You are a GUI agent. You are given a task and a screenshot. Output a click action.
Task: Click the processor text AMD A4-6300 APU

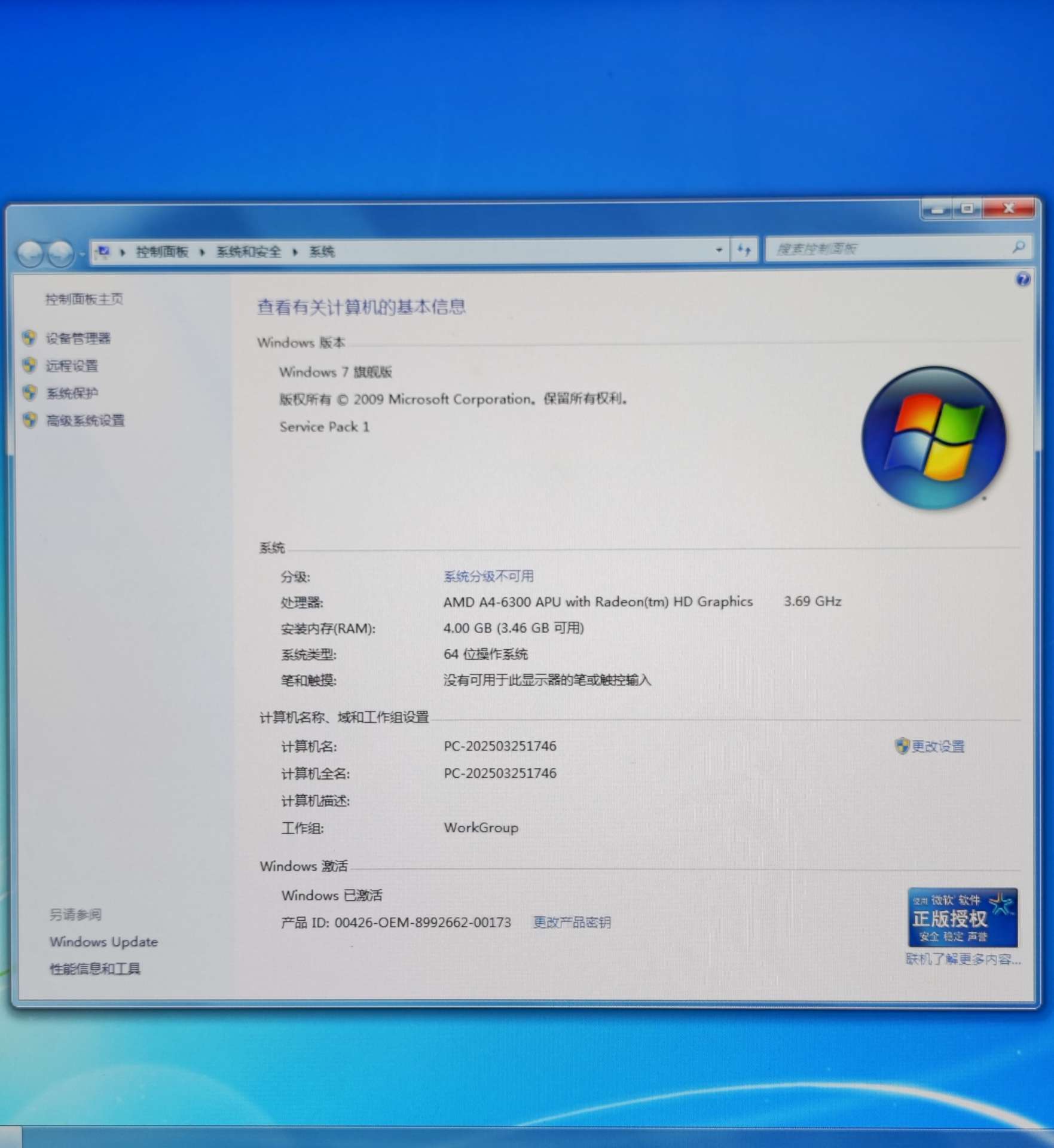(598, 602)
